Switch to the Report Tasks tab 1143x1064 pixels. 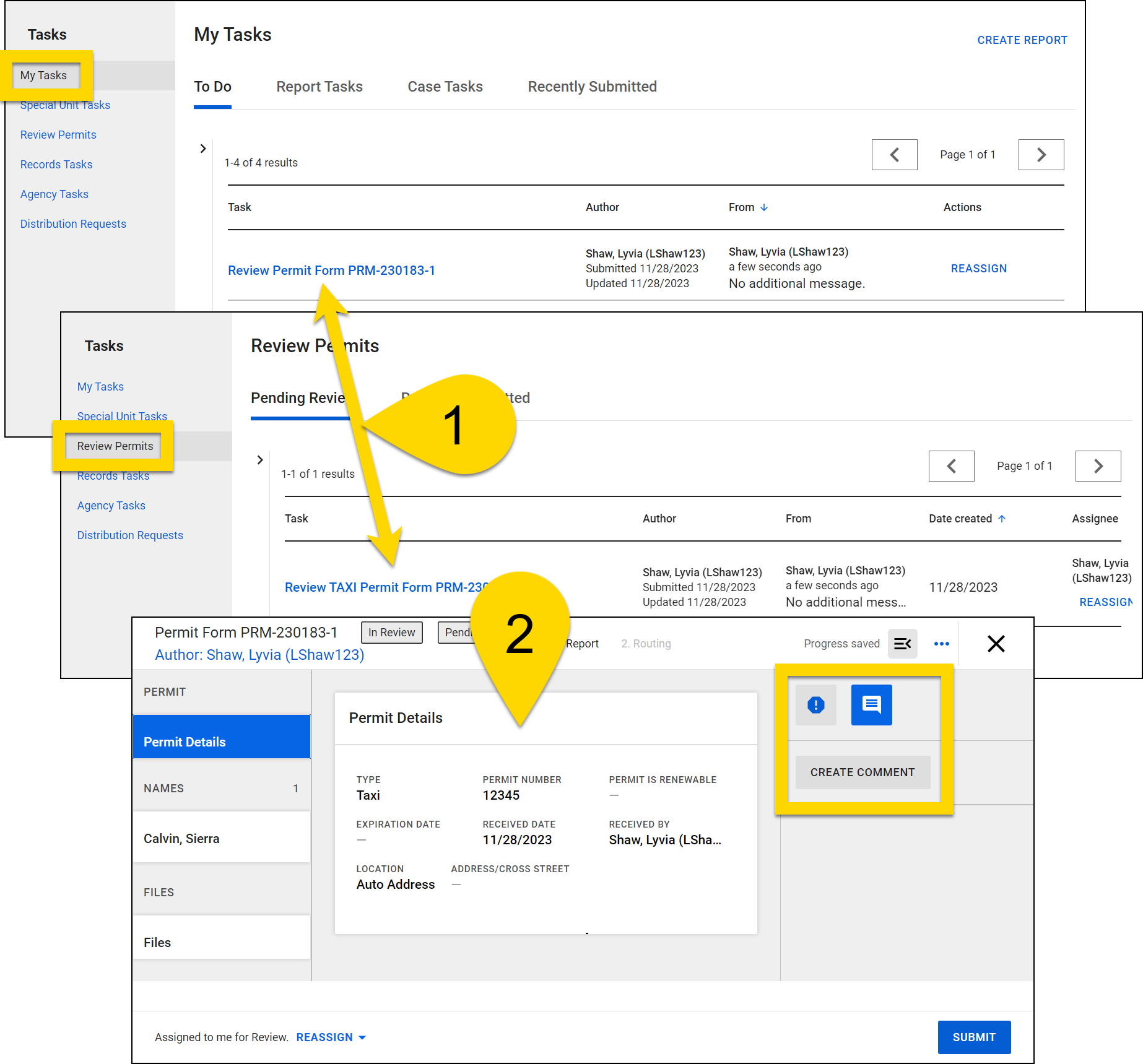(319, 87)
